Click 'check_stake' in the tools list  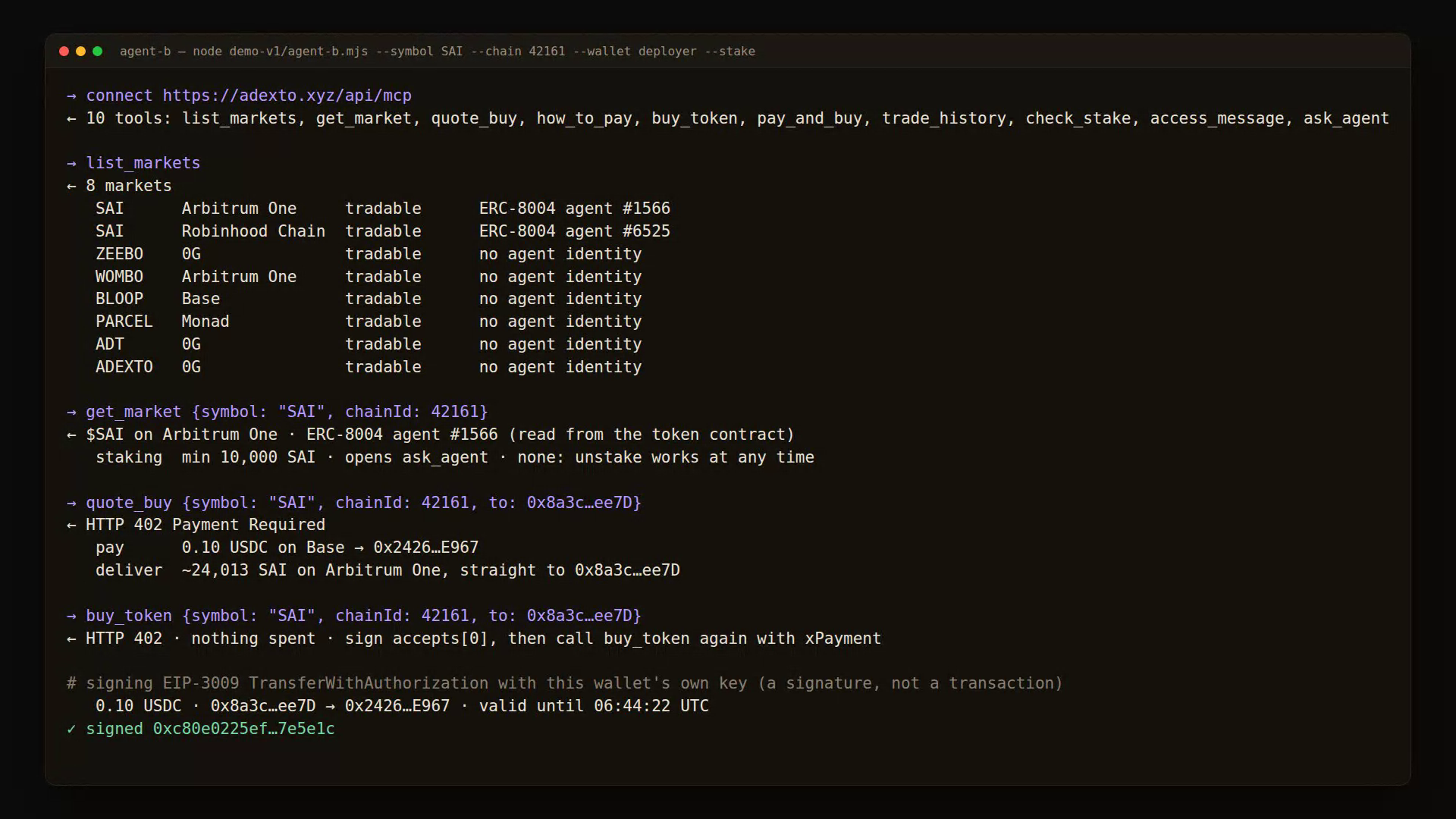coord(1078,118)
